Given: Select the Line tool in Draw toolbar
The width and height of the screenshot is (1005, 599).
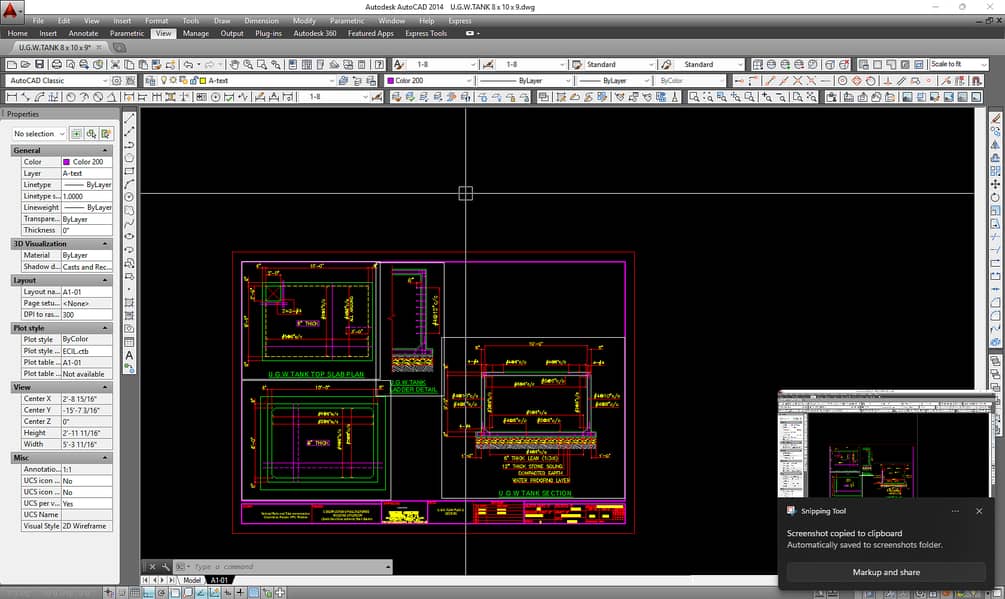Looking at the screenshot, I should (129, 119).
